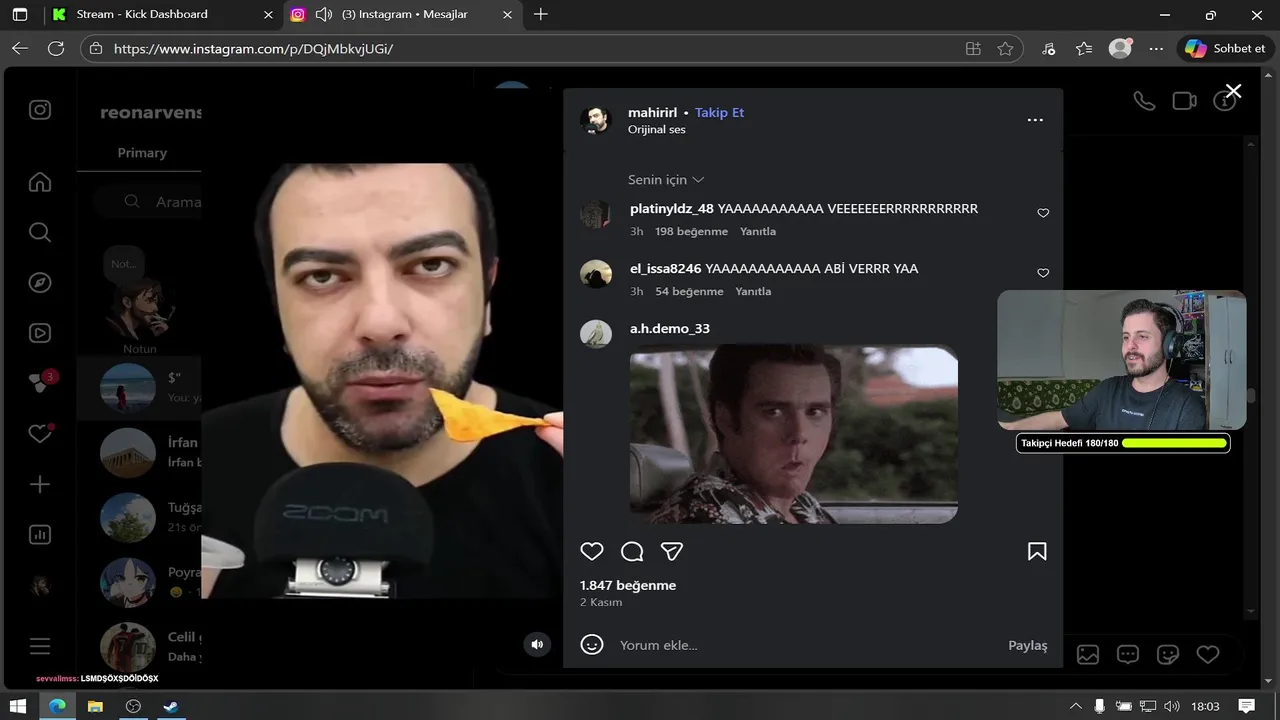Screen dimensions: 1280x720
Task: Start a video call with the camera icon
Action: [x=1185, y=101]
